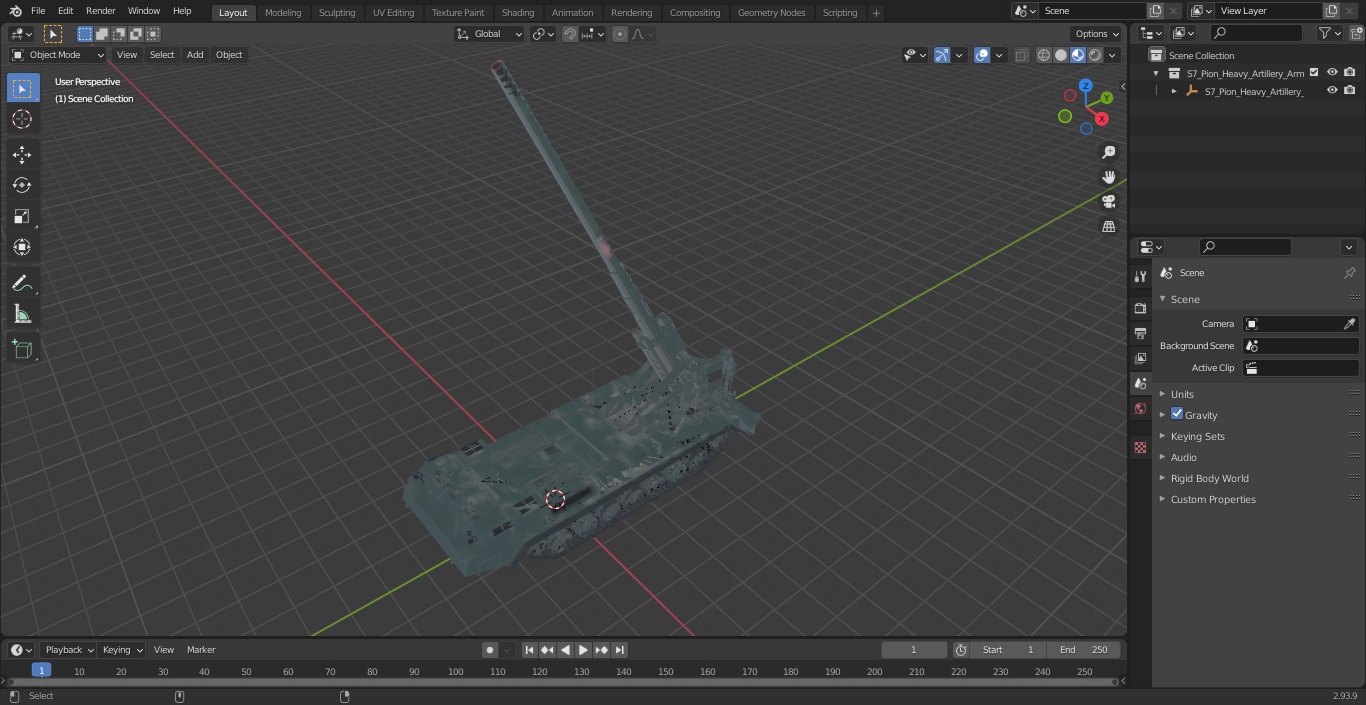
Task: Click the End frame 250 field
Action: coord(1084,650)
